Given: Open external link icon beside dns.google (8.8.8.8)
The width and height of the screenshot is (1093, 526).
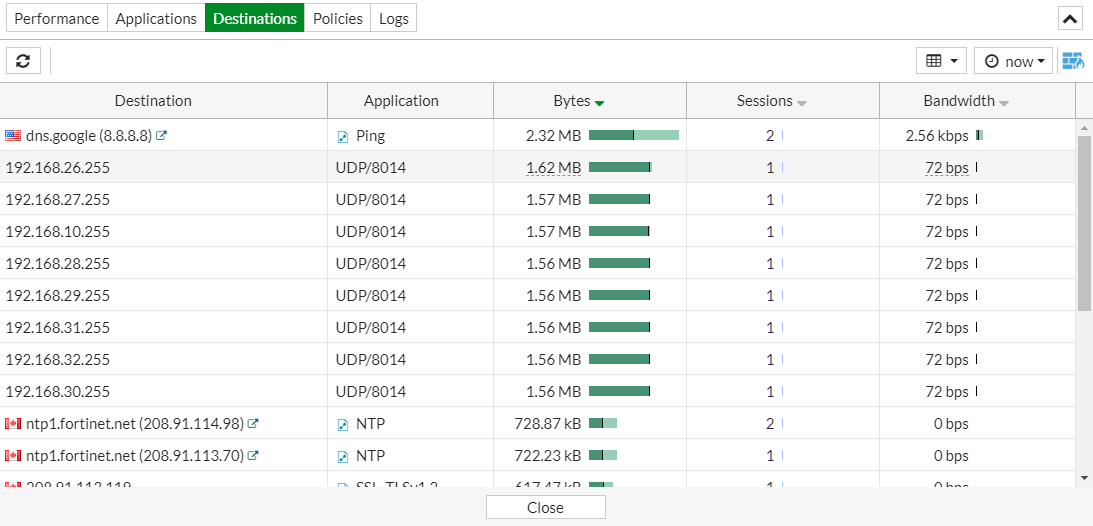Looking at the screenshot, I should coord(162,135).
